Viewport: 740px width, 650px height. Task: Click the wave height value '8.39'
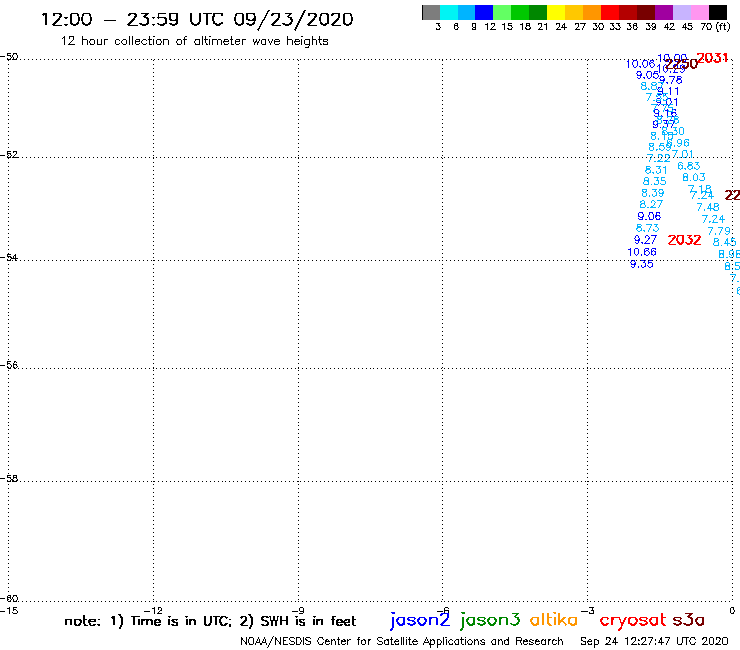coord(653,193)
